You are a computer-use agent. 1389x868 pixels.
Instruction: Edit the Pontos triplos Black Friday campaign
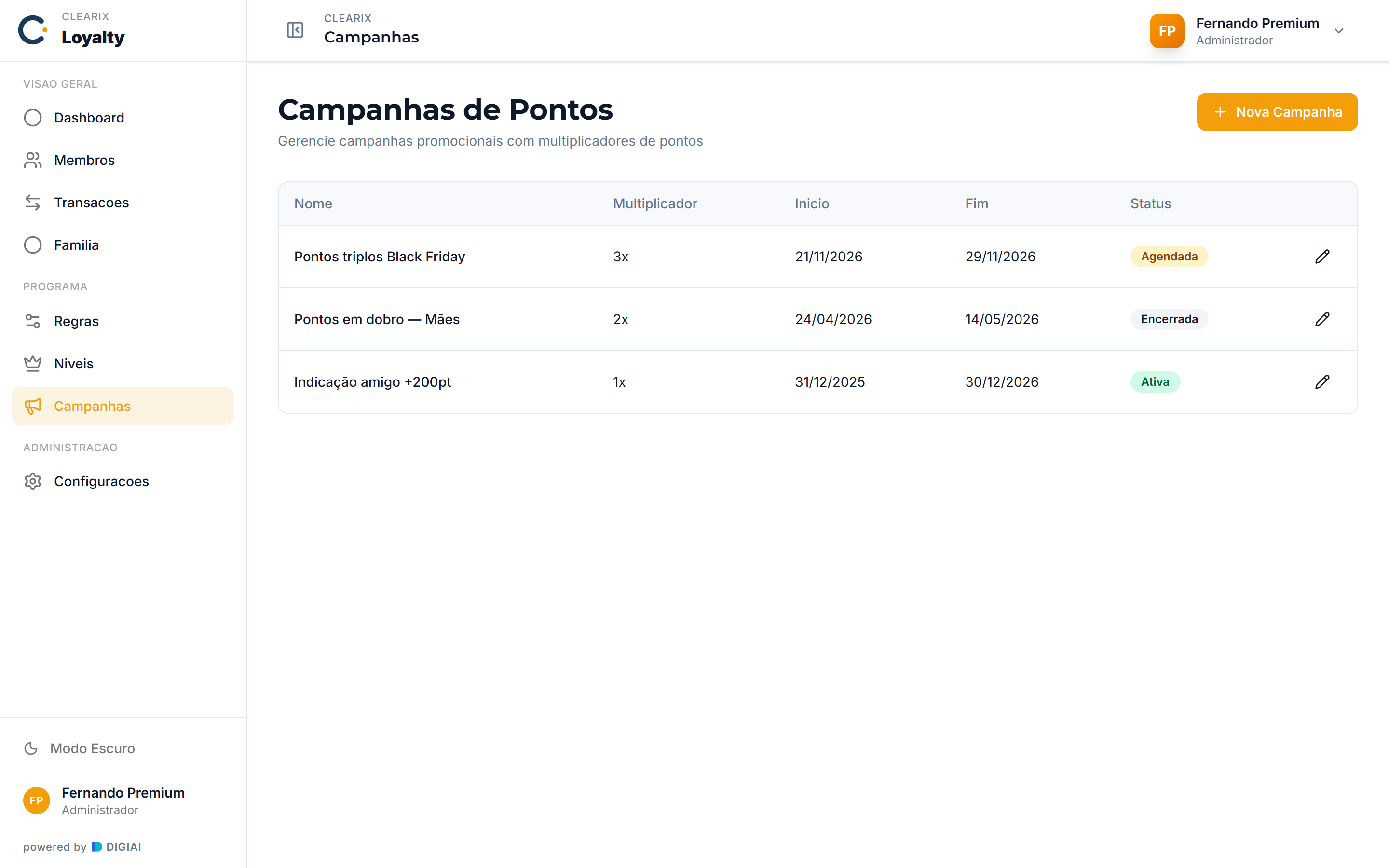(x=1322, y=257)
